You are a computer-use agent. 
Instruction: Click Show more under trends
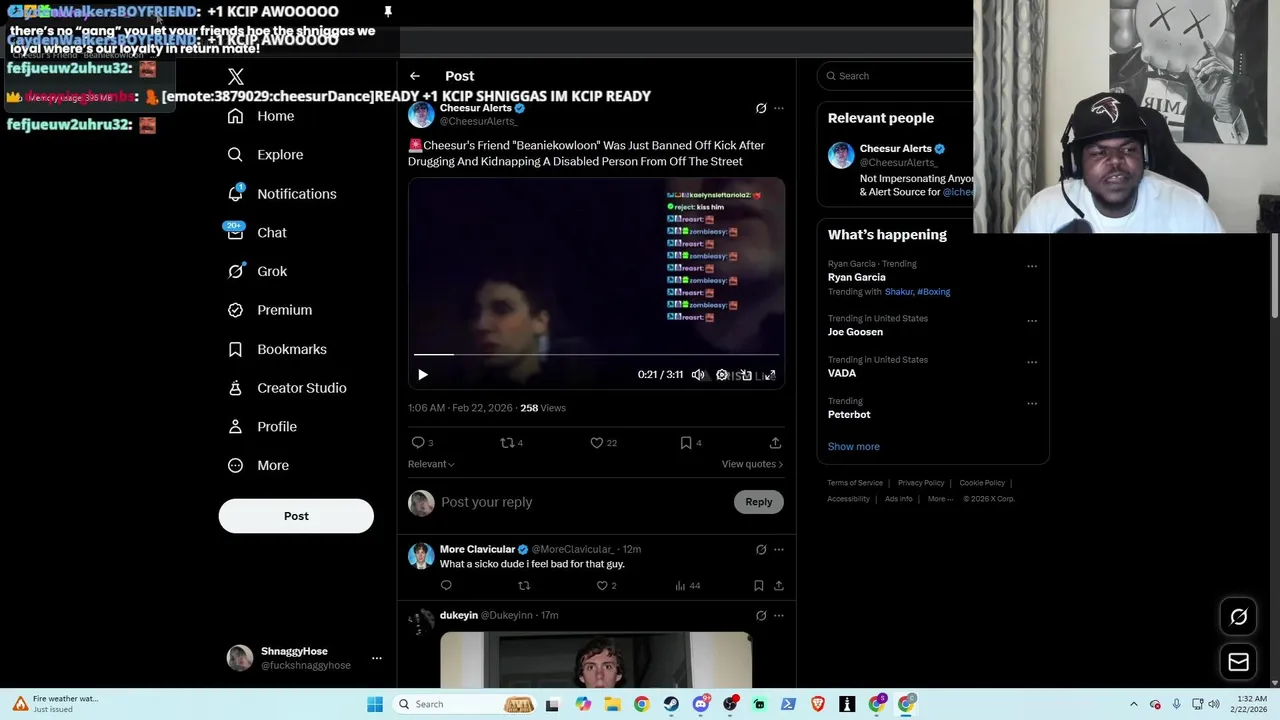(854, 447)
